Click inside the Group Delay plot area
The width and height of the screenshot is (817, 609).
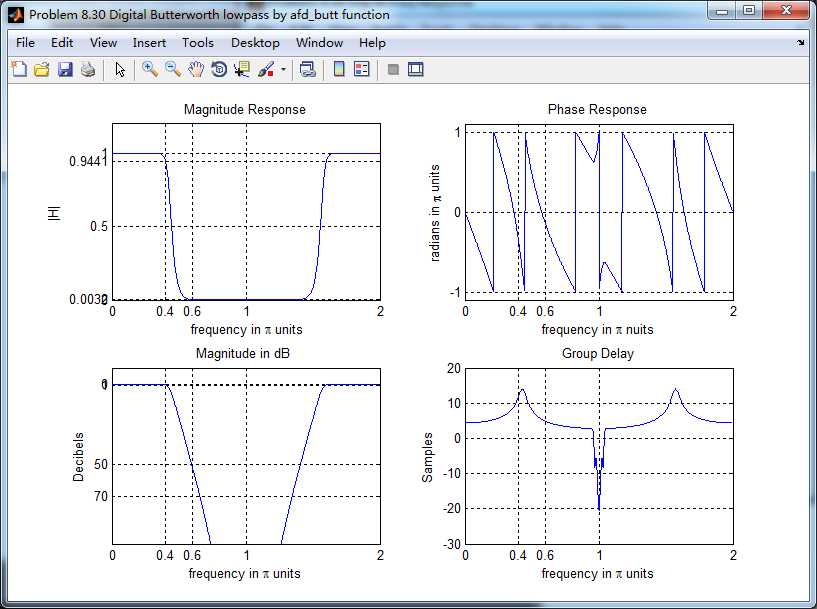[x=599, y=456]
